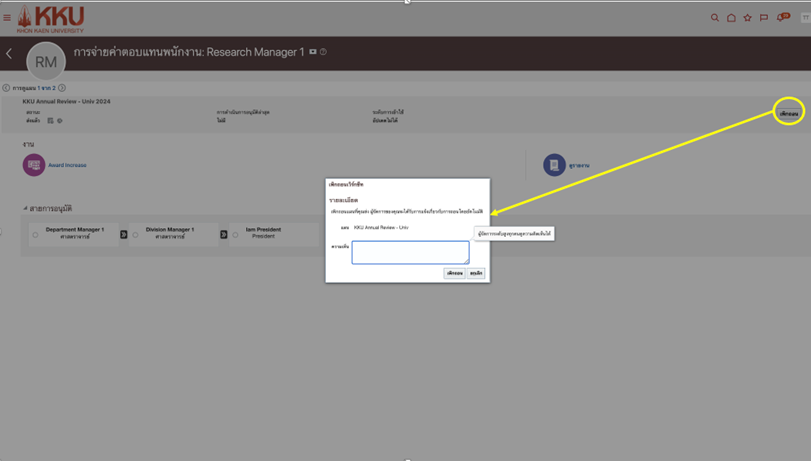
Task: Click the comment text box in dialog
Action: coord(410,252)
